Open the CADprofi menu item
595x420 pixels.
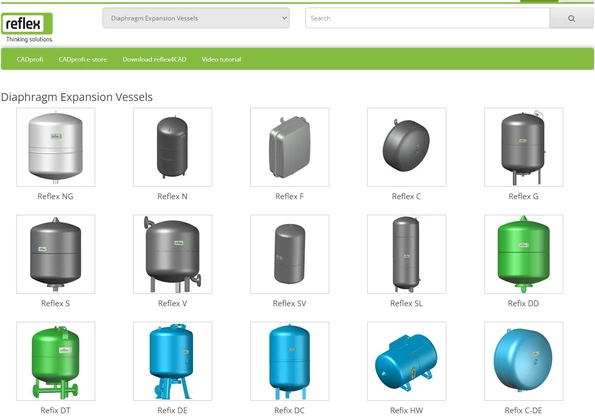click(x=30, y=59)
